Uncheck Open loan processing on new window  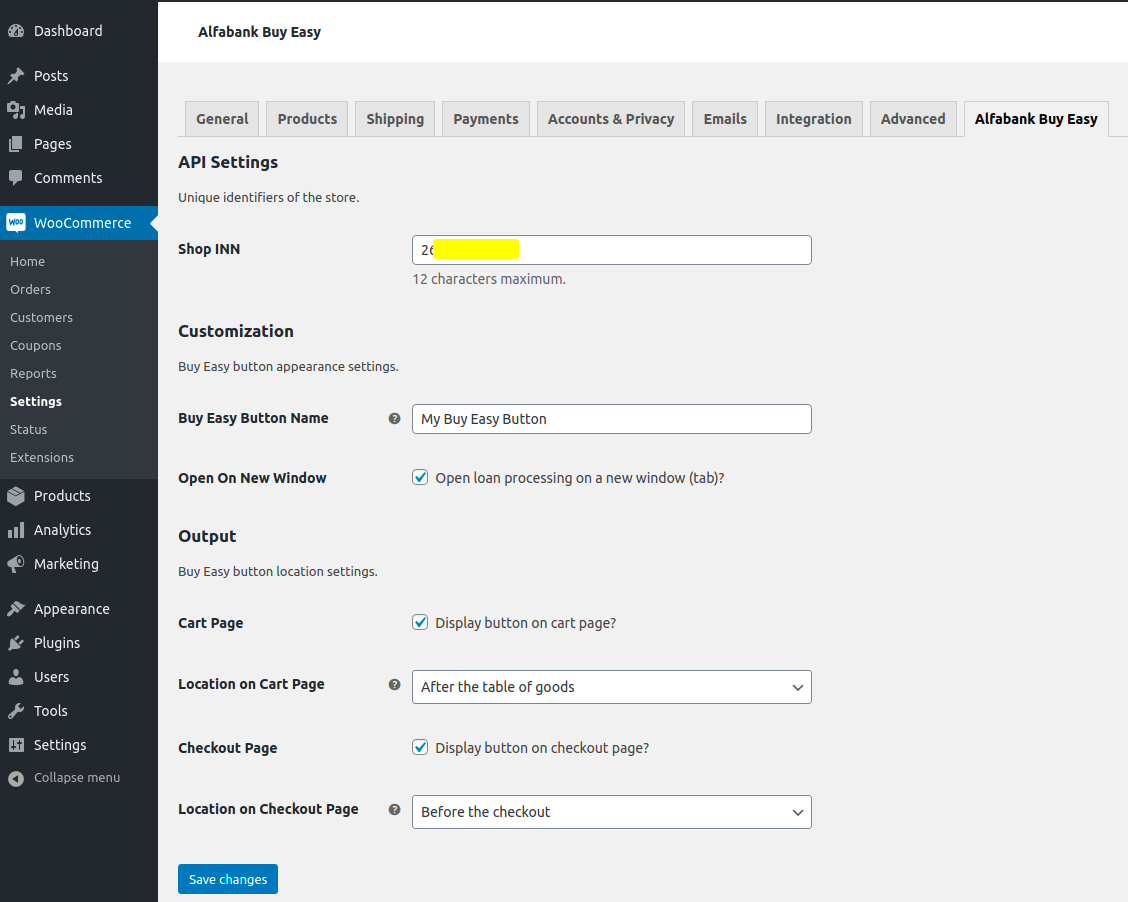[x=420, y=477]
